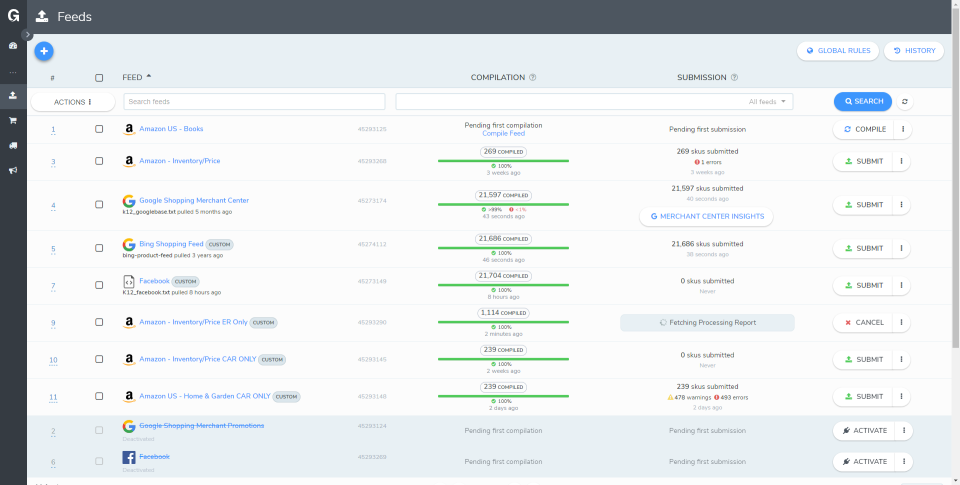This screenshot has width=960, height=485.
Task: Click the Facebook logo icon on deactivated feed
Action: [x=129, y=457]
